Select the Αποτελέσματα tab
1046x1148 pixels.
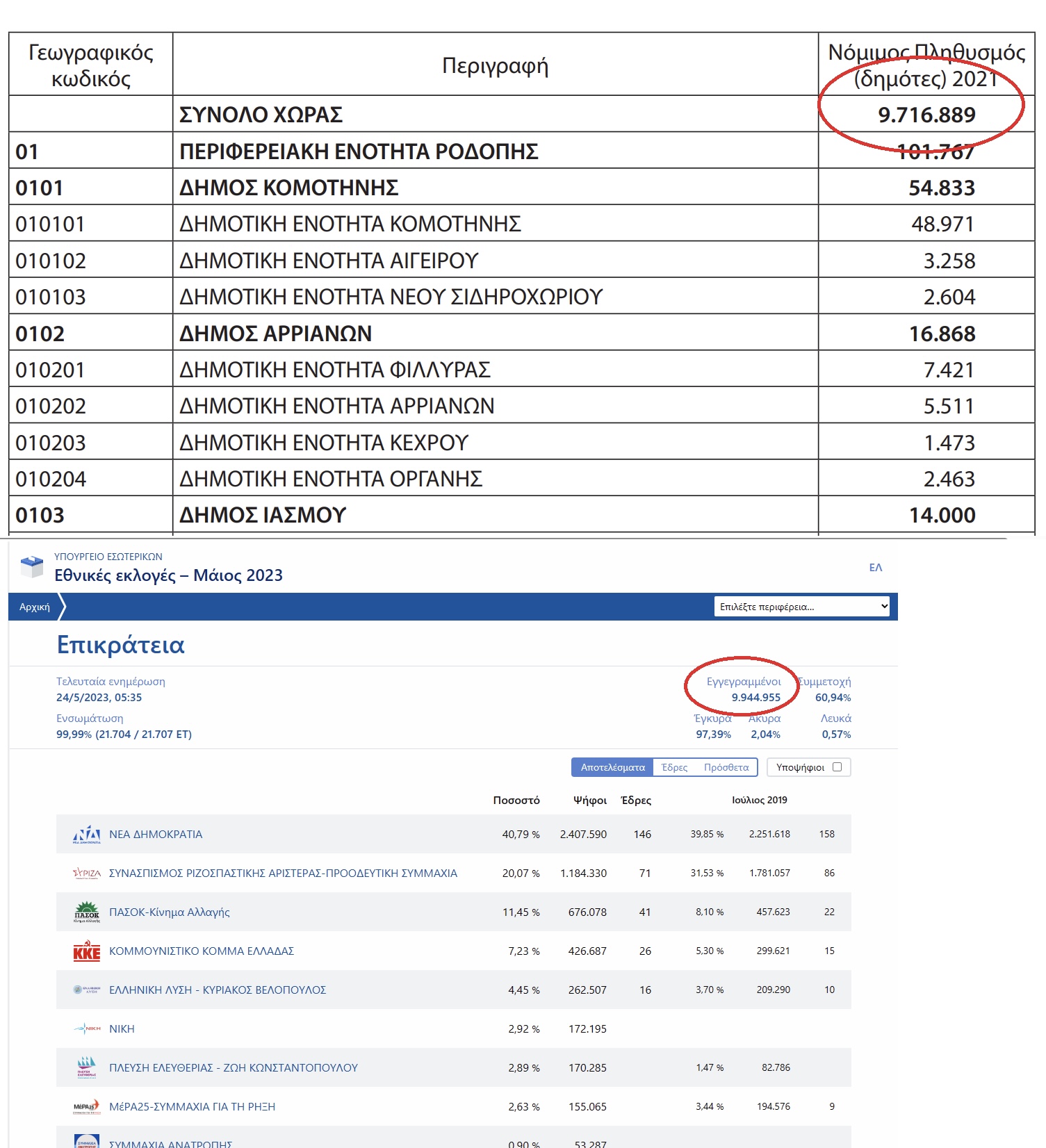613,767
